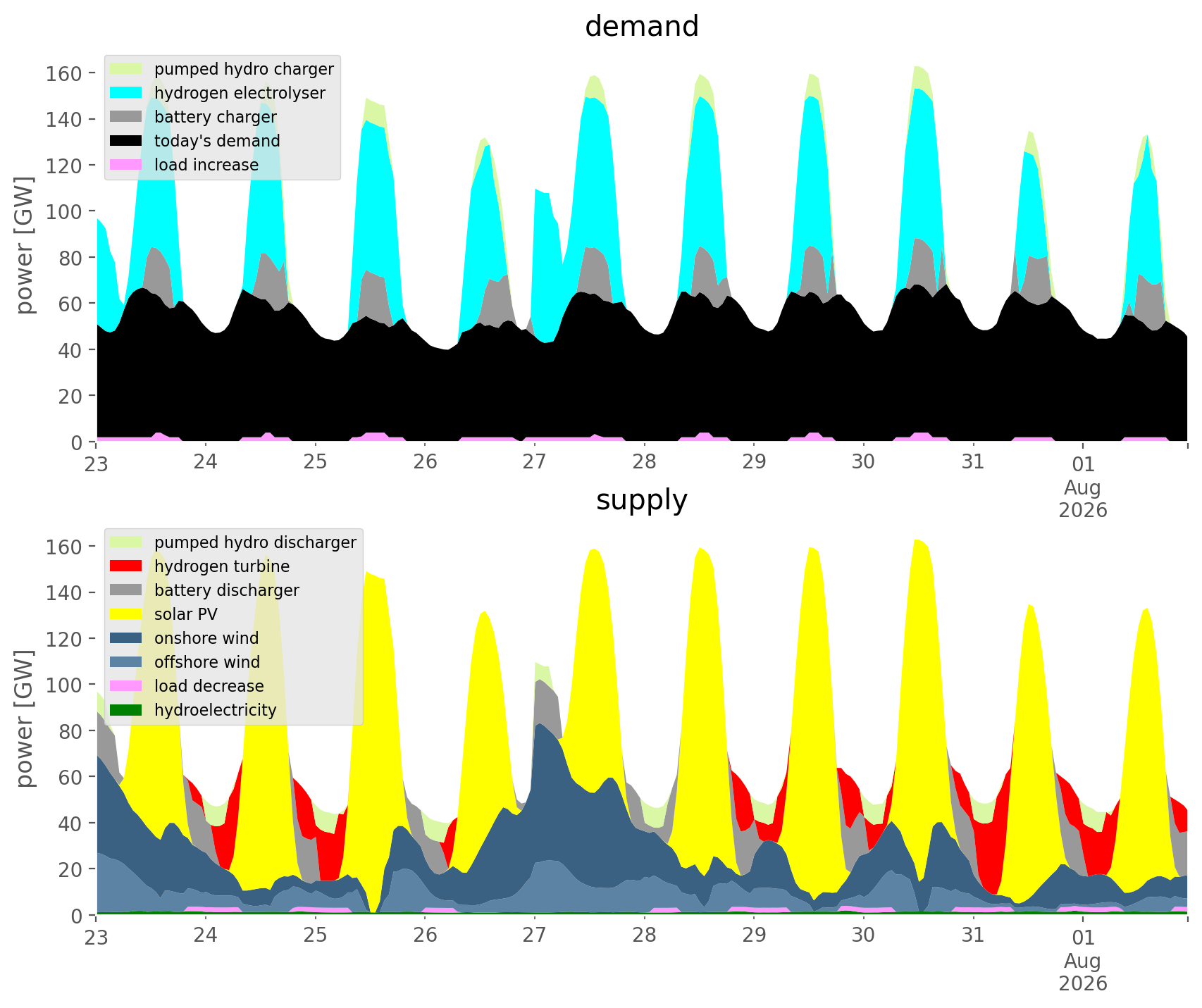Click the "2026" year label under supply chart
Screen dimensions: 1202x1008
click(x=1082, y=983)
